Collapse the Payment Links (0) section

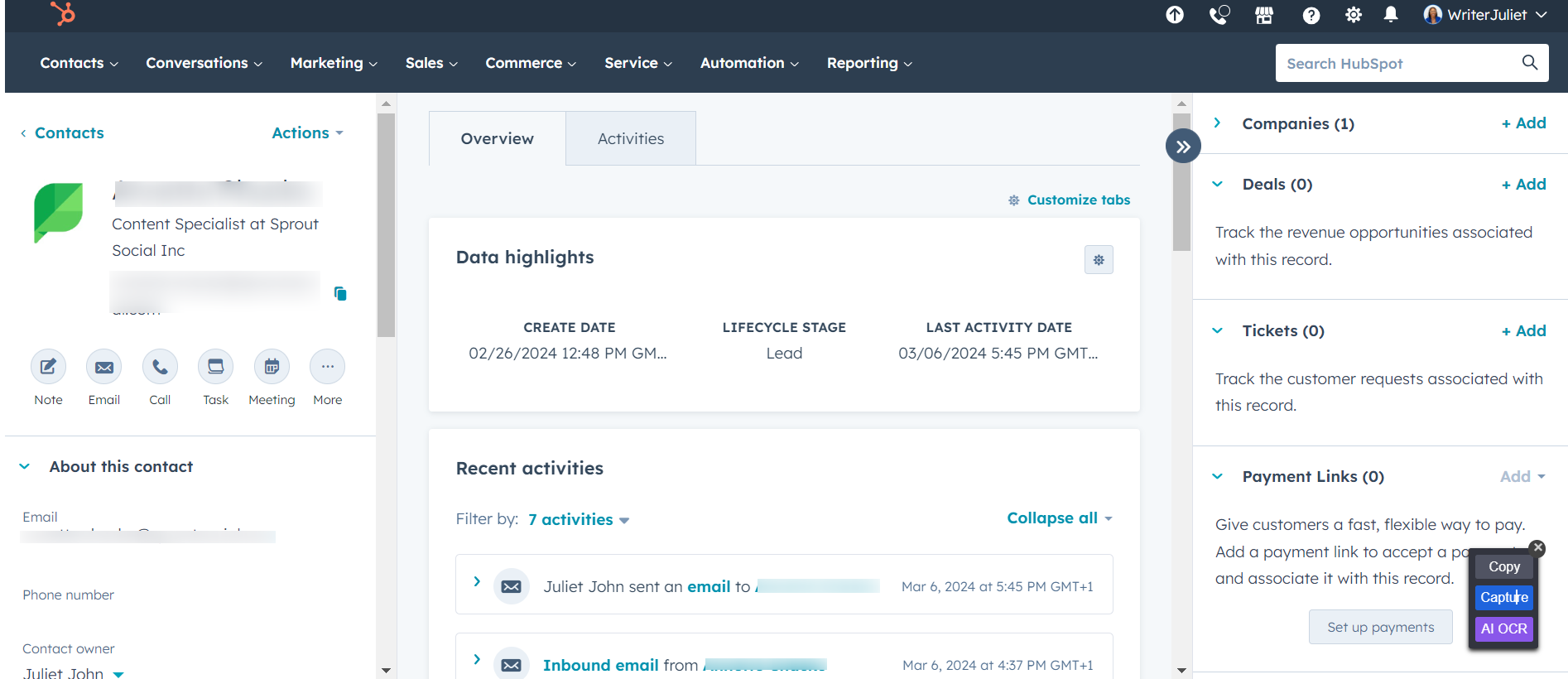pyautogui.click(x=1217, y=476)
